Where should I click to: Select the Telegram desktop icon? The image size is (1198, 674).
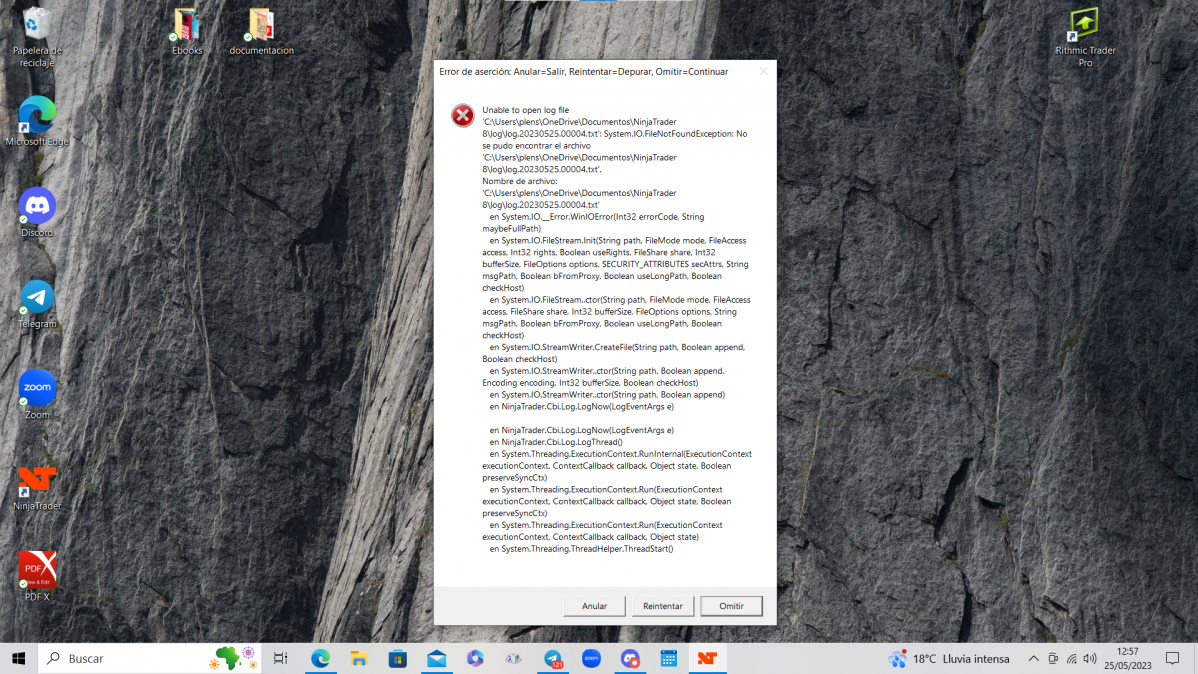pos(37,303)
